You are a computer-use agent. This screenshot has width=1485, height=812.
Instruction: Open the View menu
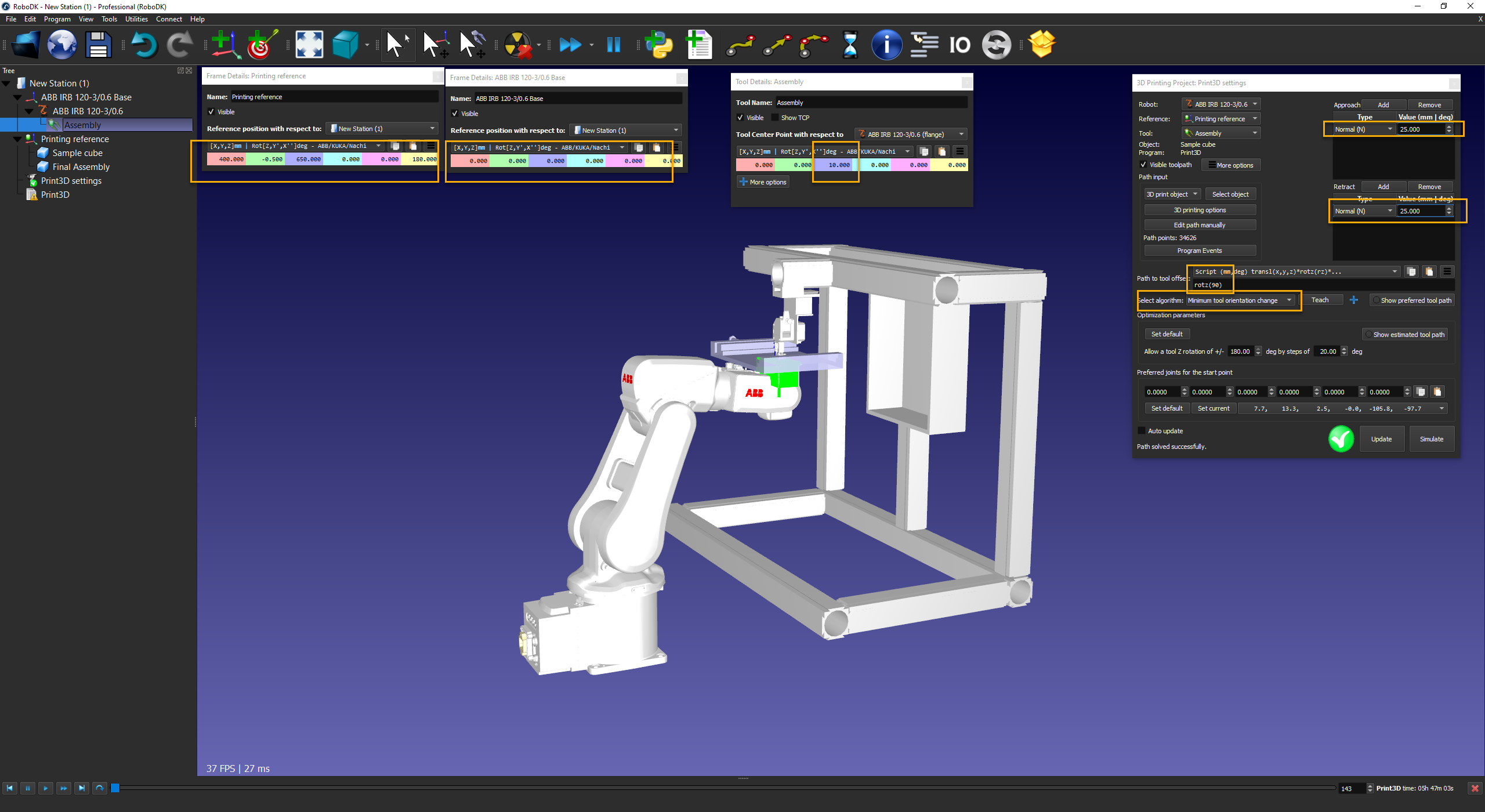pos(86,19)
